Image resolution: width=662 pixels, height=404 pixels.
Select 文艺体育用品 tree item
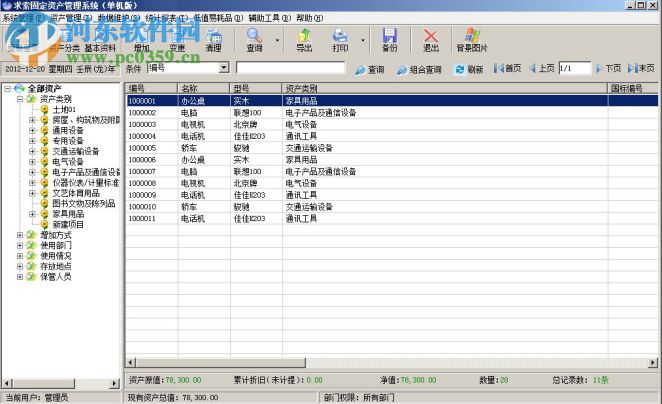(x=76, y=193)
